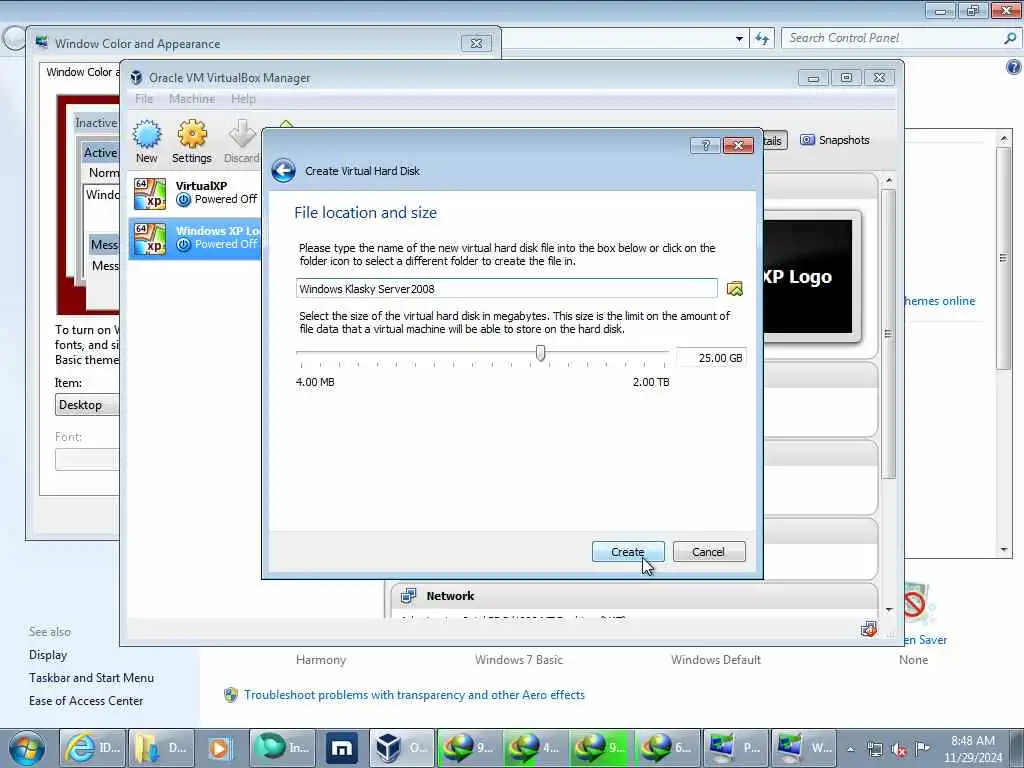Viewport: 1024px width, 768px height.
Task: Click the VirtualBox status bar notification icon
Action: [869, 630]
